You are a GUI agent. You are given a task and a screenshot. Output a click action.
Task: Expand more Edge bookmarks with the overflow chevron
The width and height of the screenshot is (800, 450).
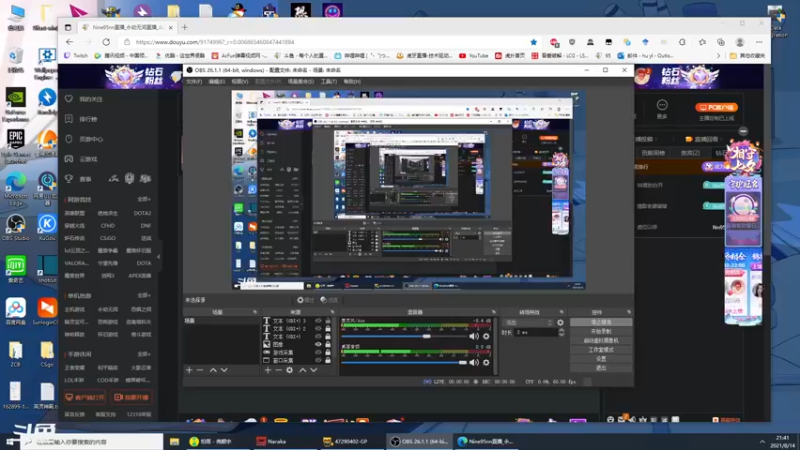(x=718, y=56)
